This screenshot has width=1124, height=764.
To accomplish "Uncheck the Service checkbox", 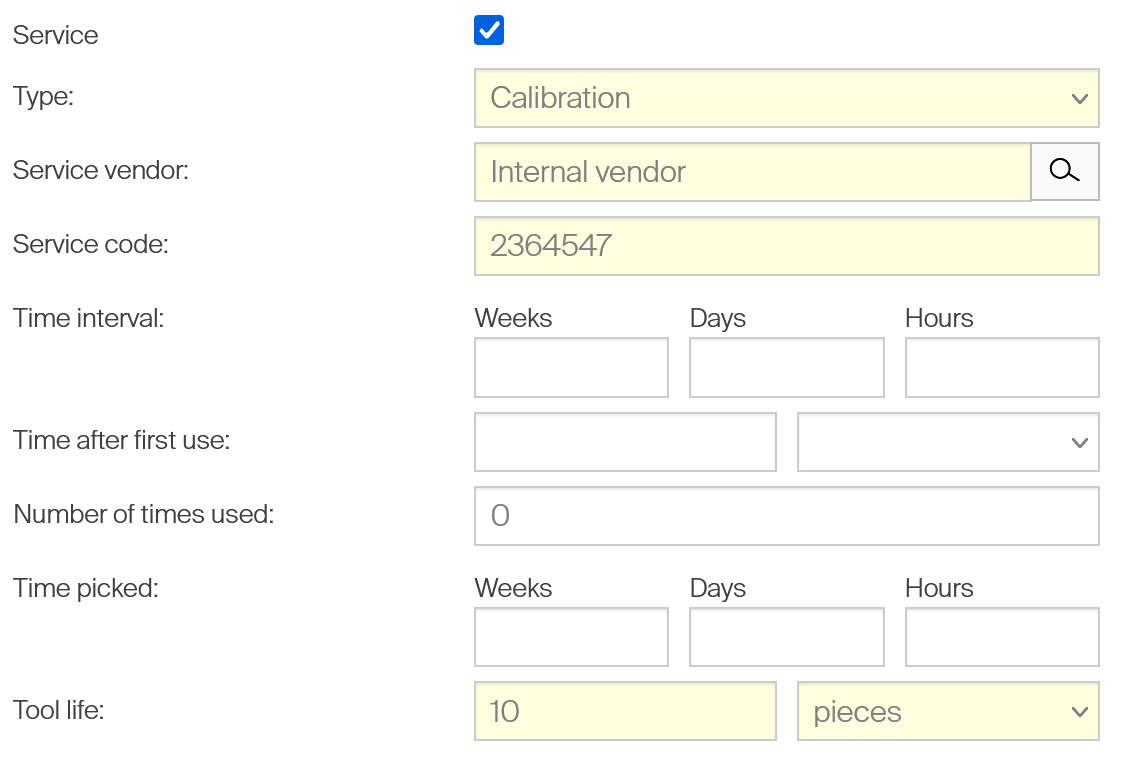I will pos(489,31).
